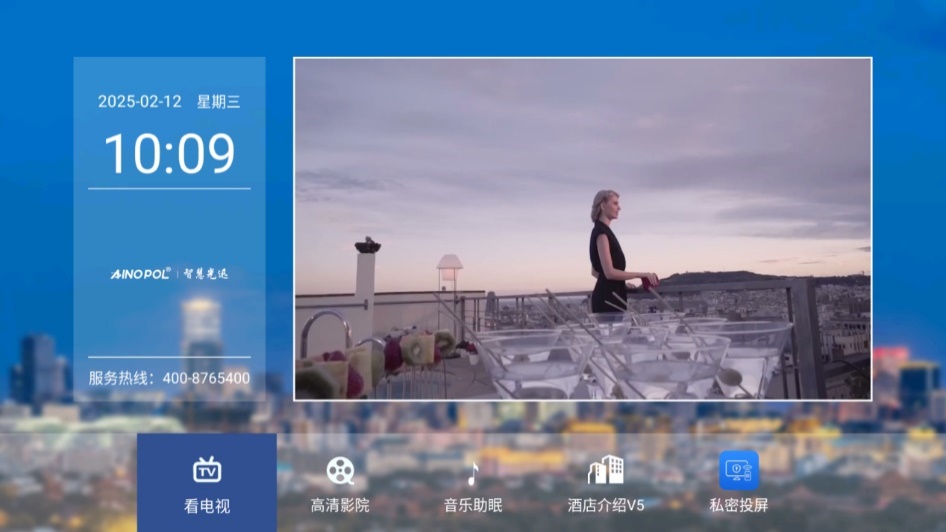Click the music note icon for 音乐助眠
The image size is (946, 532).
[473, 472]
